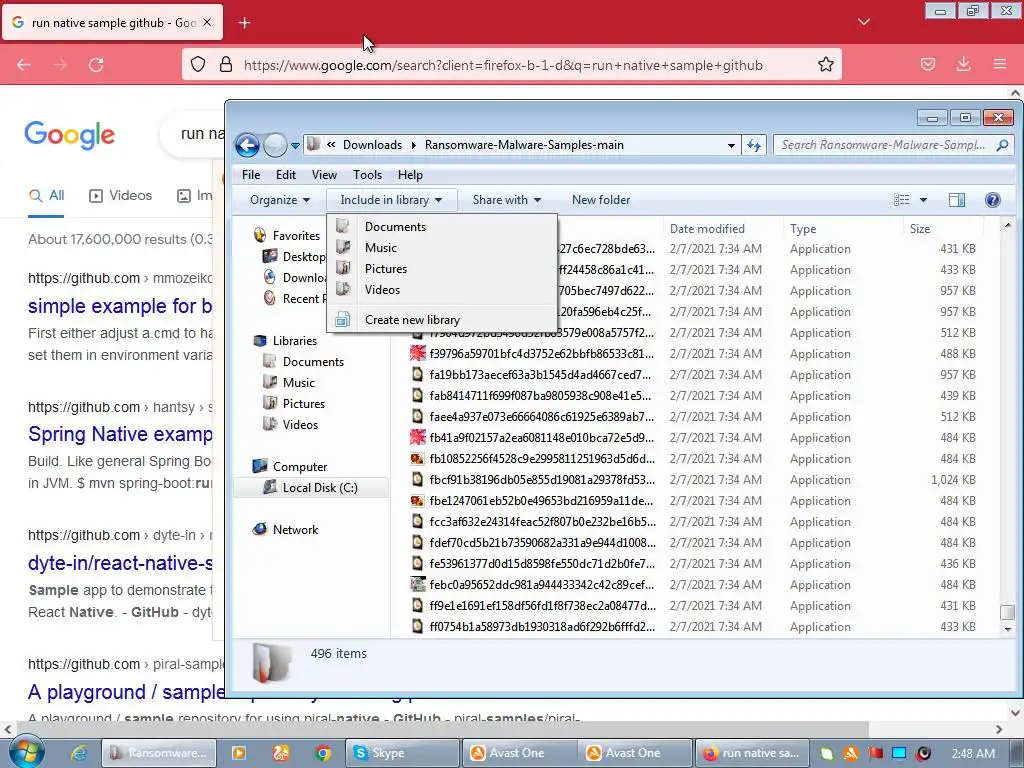Click Firefox back arrow
The image size is (1024, 768).
[24, 65]
